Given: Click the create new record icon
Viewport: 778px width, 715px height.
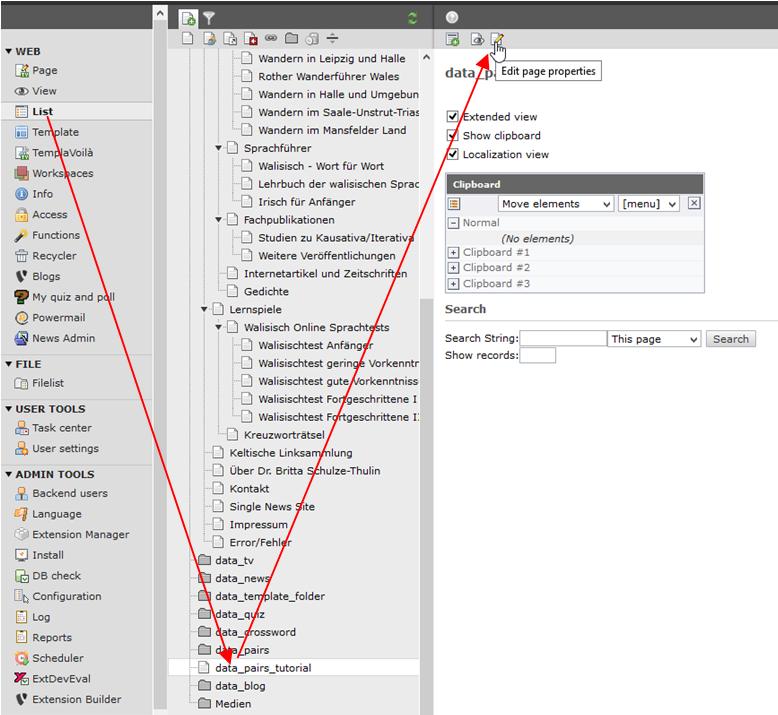Looking at the screenshot, I should point(453,40).
